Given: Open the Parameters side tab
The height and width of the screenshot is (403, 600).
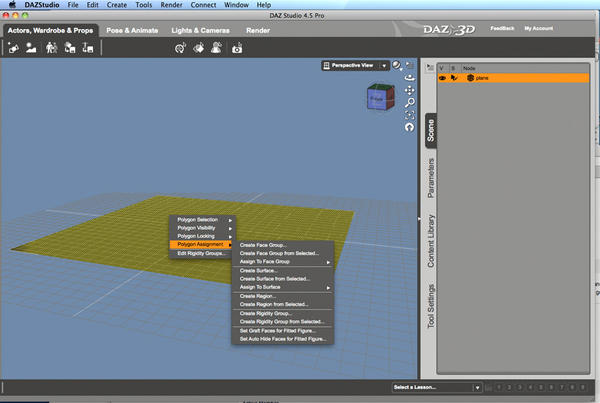Looking at the screenshot, I should pos(430,178).
